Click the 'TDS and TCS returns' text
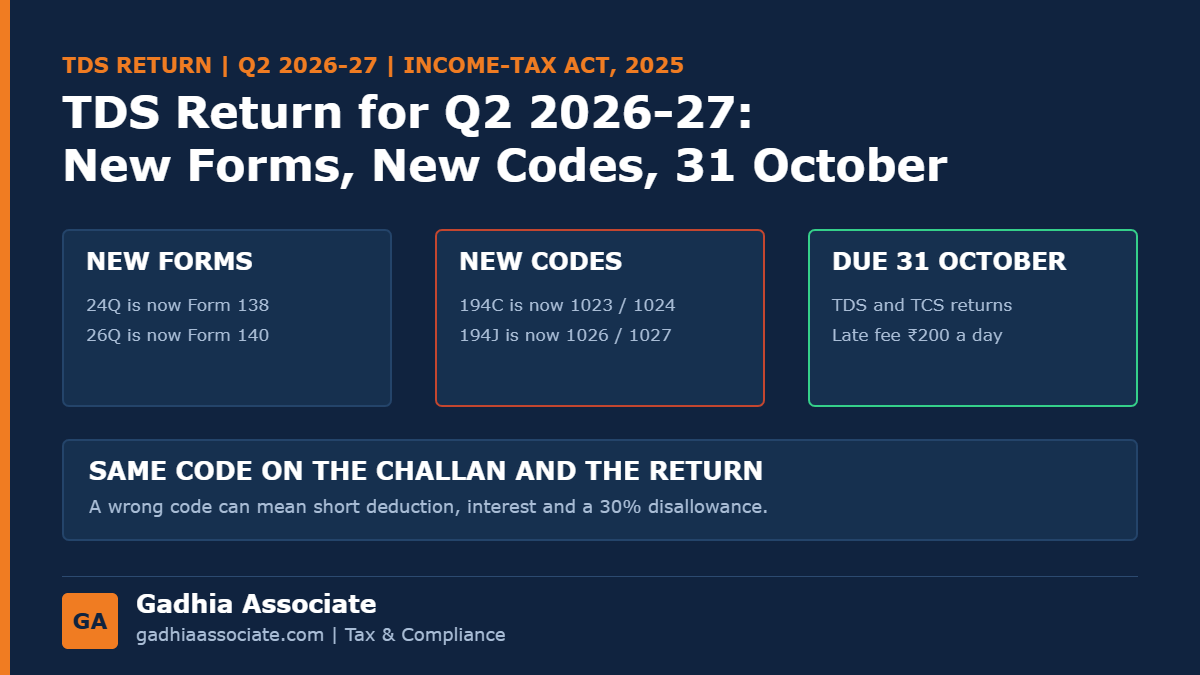Image resolution: width=1200 pixels, height=675 pixels. pyautogui.click(x=922, y=305)
